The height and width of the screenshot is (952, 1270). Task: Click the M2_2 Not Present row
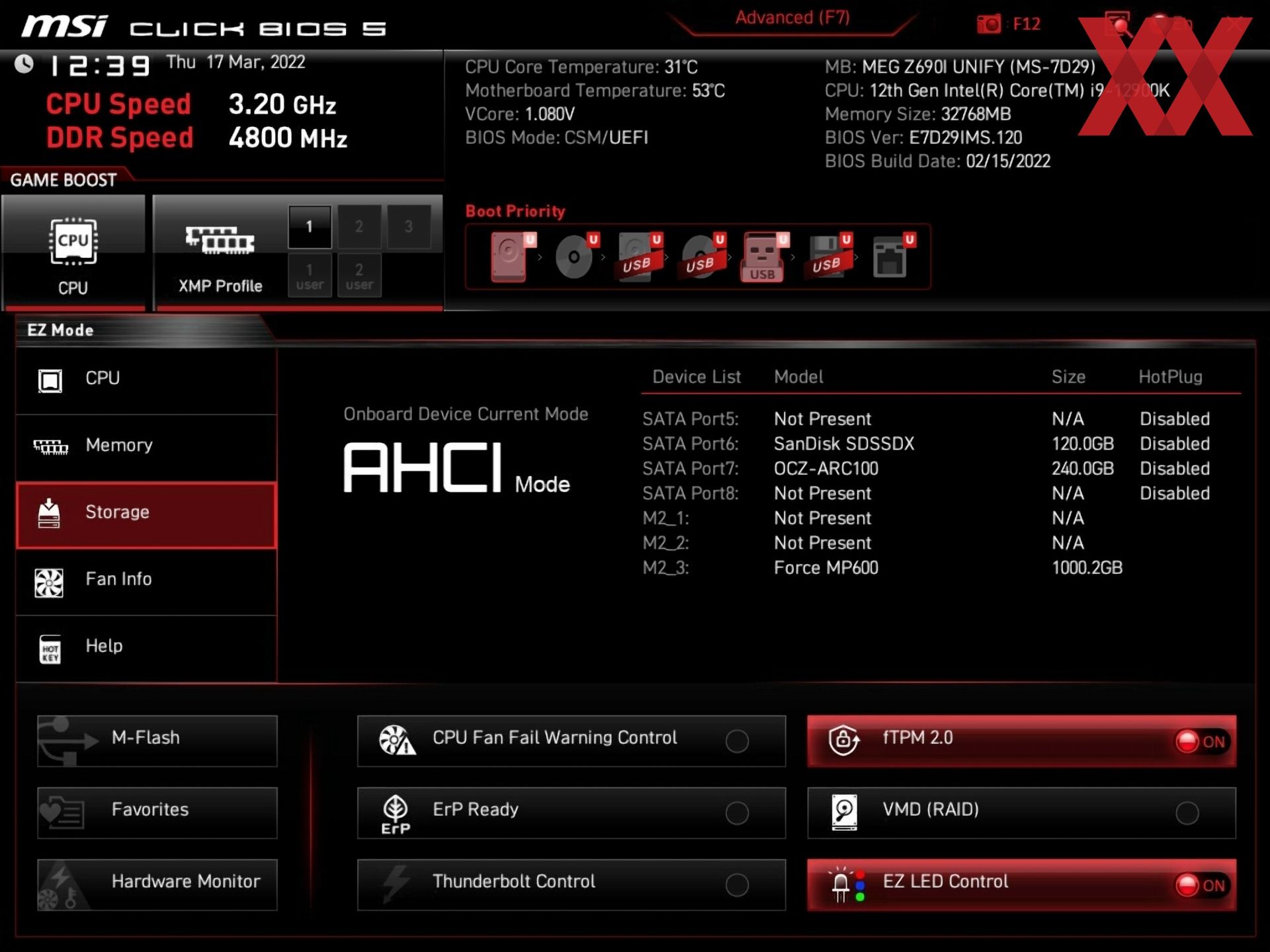pos(864,543)
